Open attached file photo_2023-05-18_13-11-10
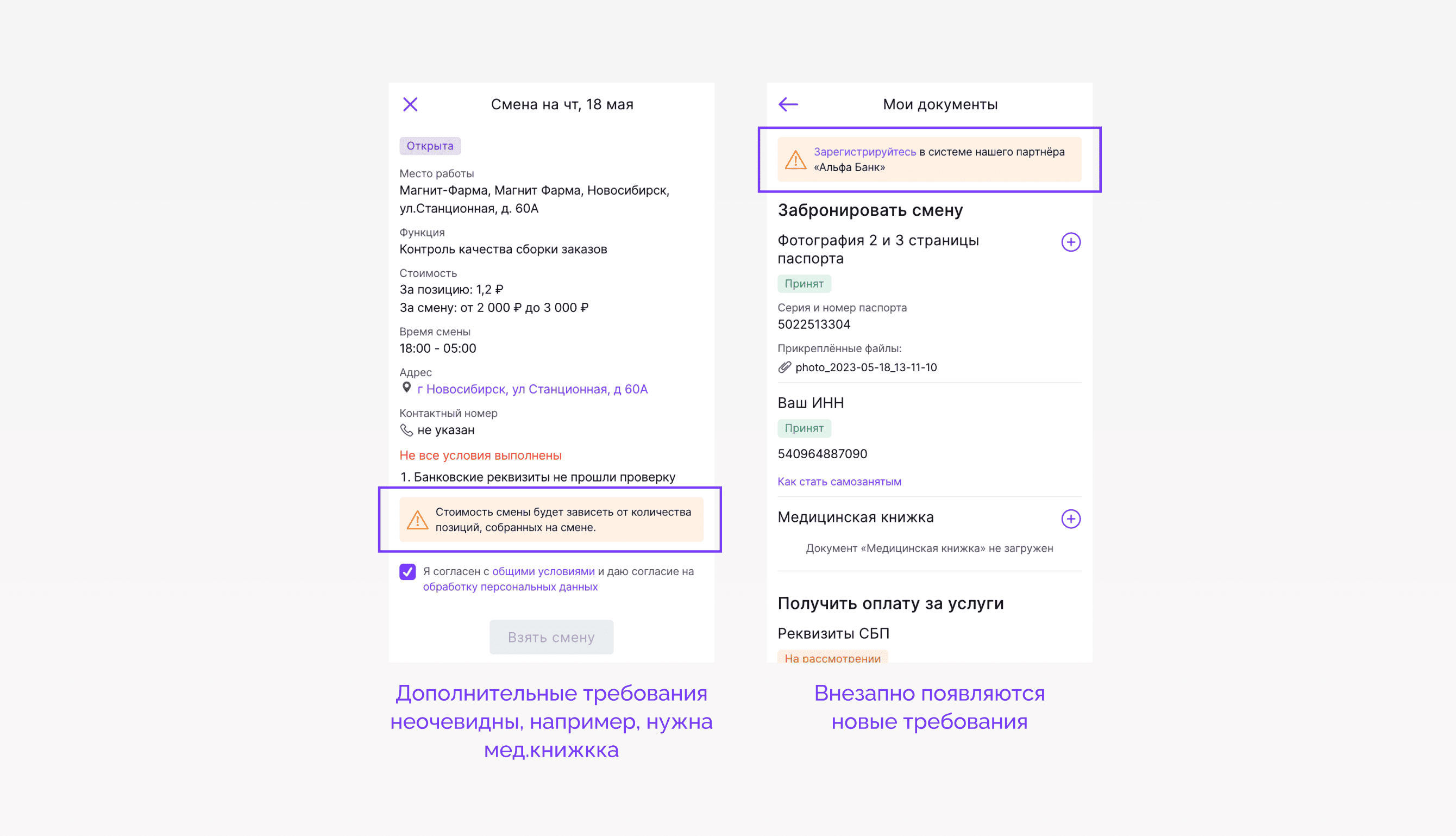 [x=865, y=367]
